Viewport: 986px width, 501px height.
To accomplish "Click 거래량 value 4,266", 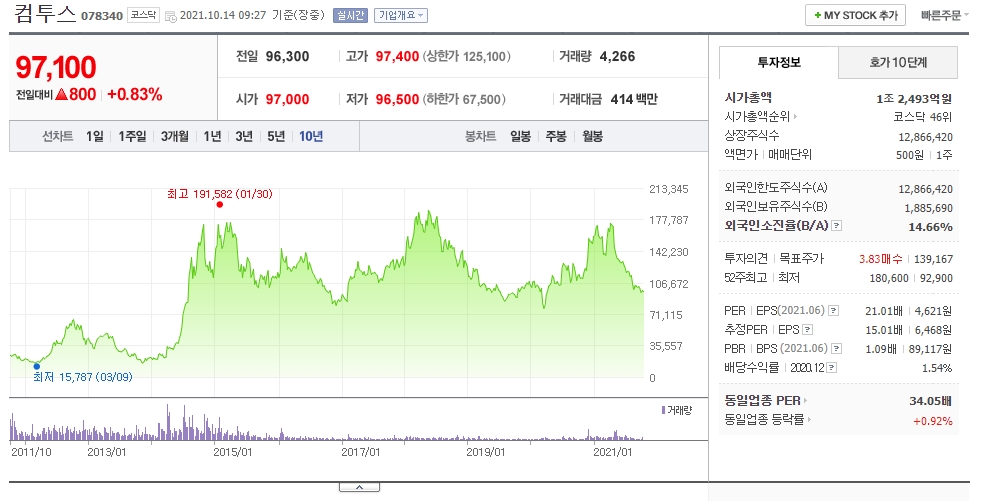I will pyautogui.click(x=618, y=57).
